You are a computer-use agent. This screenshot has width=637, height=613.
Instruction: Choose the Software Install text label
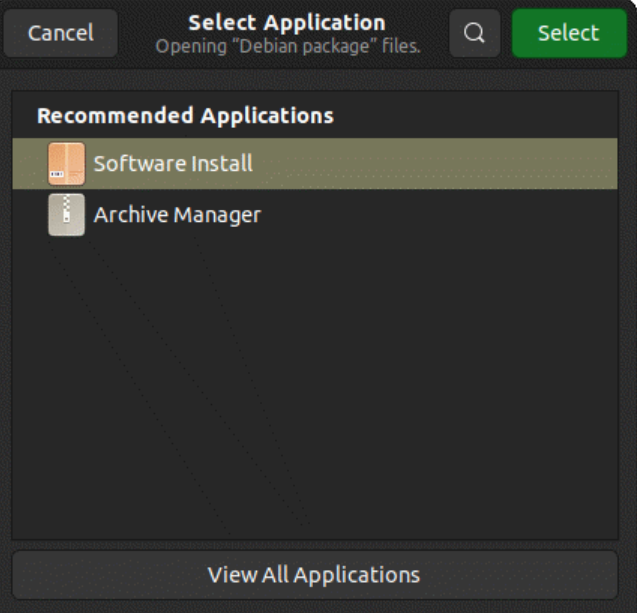pos(173,163)
